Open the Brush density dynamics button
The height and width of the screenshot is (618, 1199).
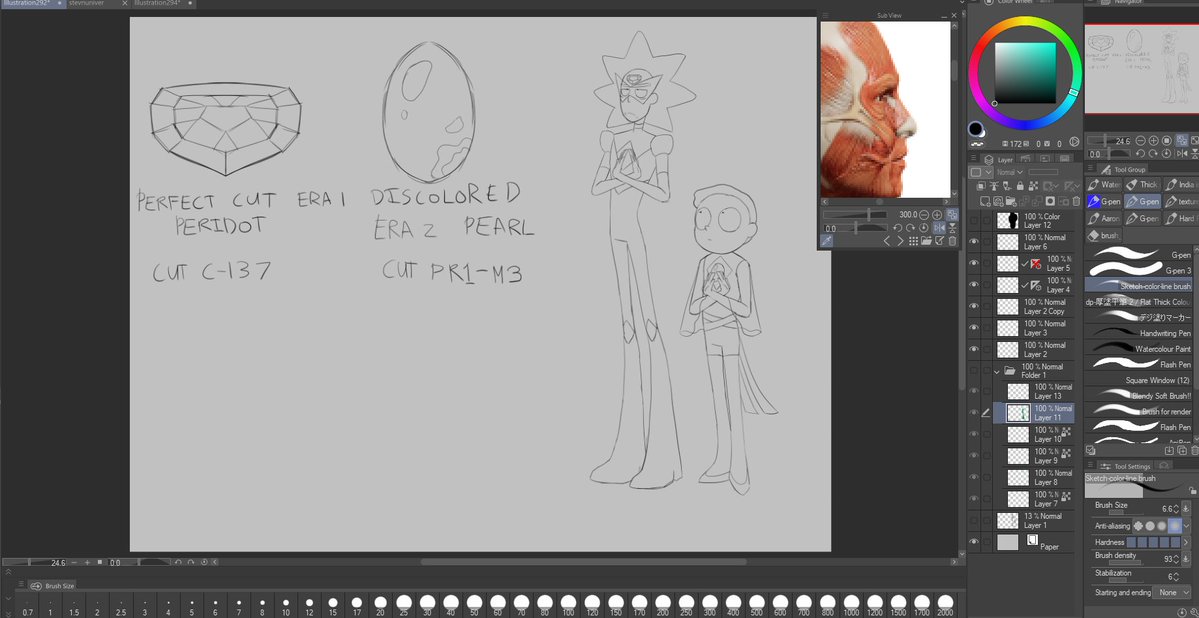(1186, 559)
